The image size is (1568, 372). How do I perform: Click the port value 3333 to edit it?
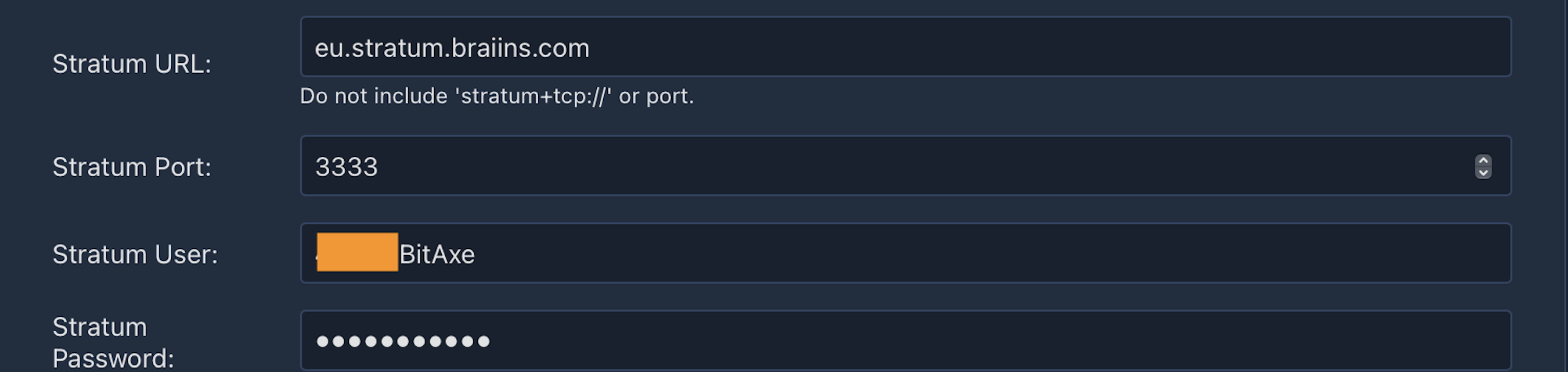pyautogui.click(x=347, y=165)
